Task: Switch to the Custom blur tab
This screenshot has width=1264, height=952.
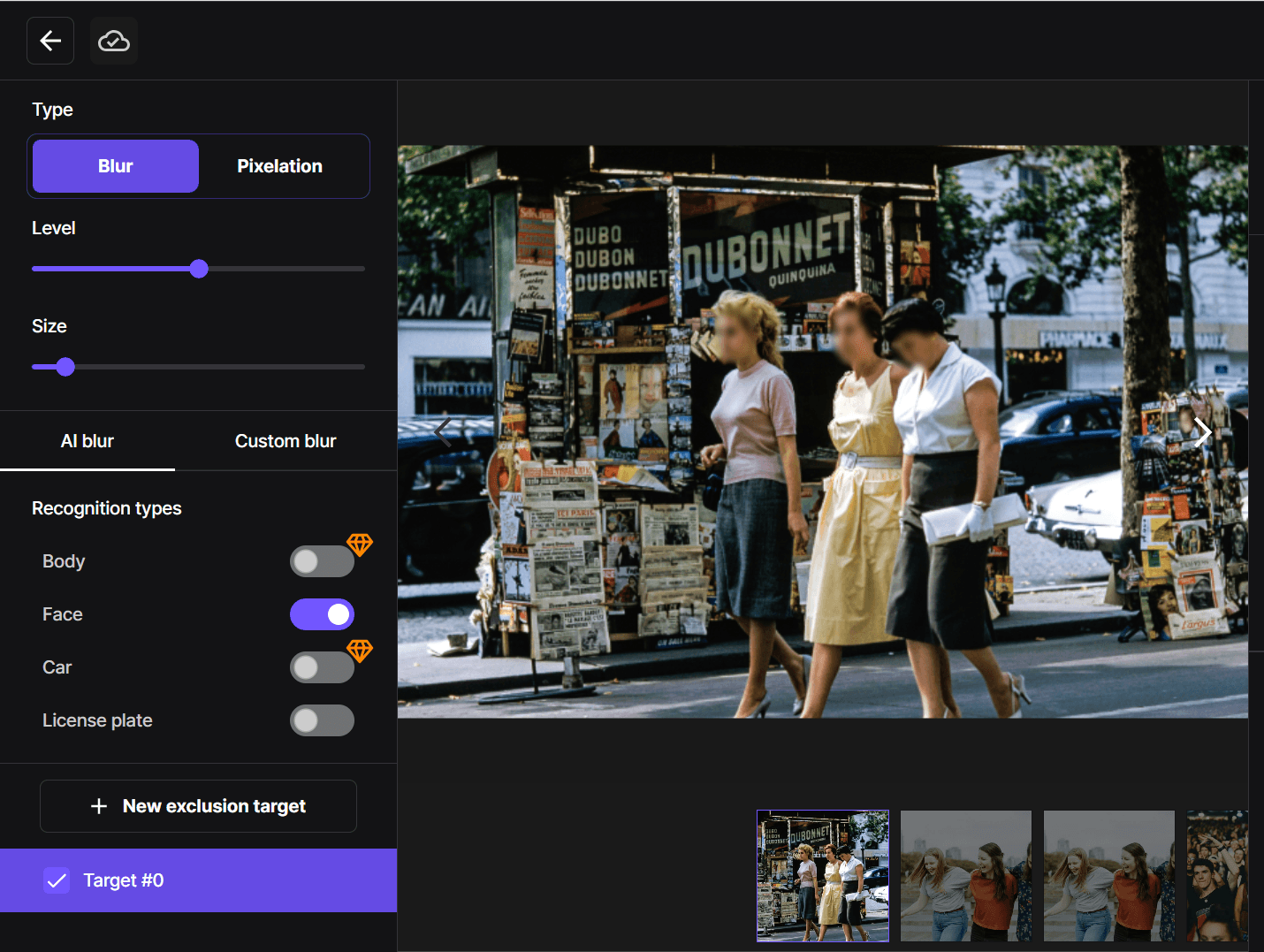Action: pos(286,441)
